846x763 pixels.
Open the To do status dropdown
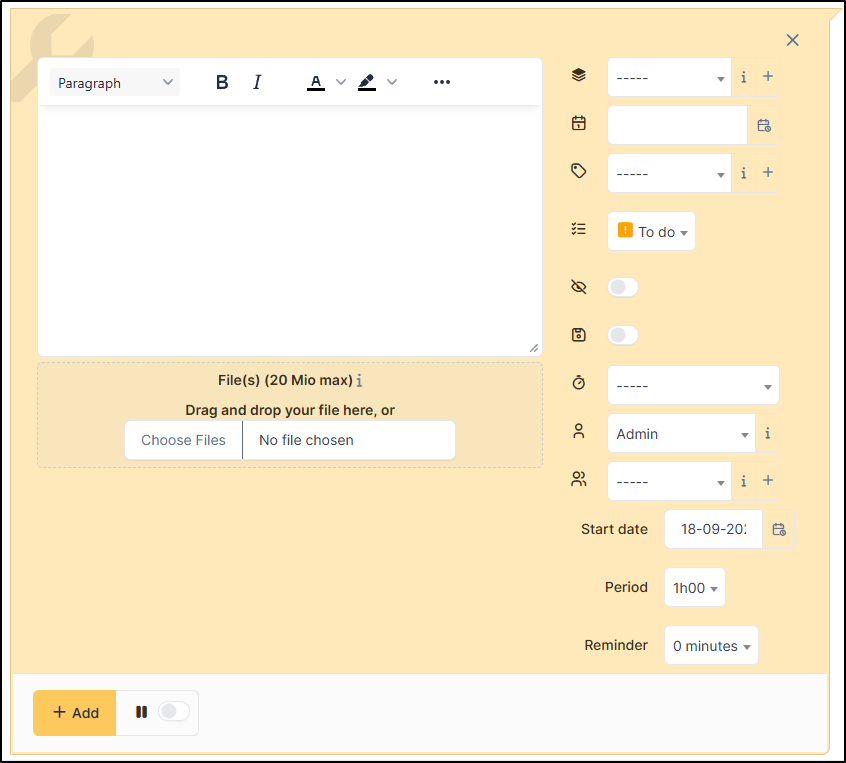(652, 232)
